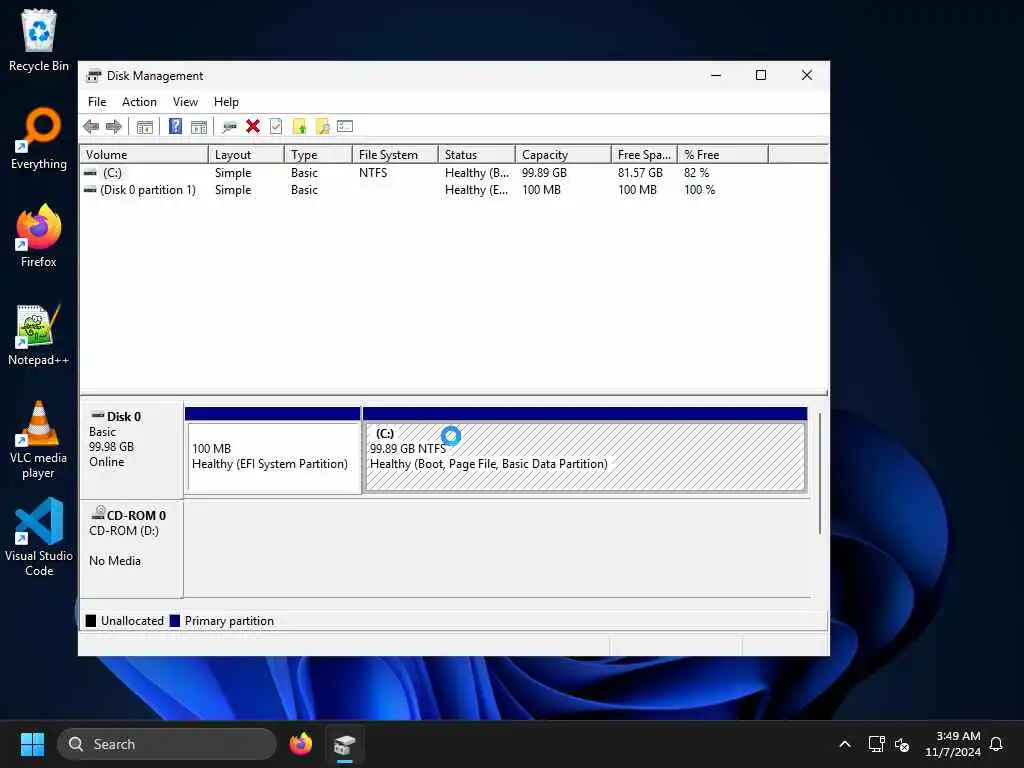Show hidden system tray icons

click(844, 744)
